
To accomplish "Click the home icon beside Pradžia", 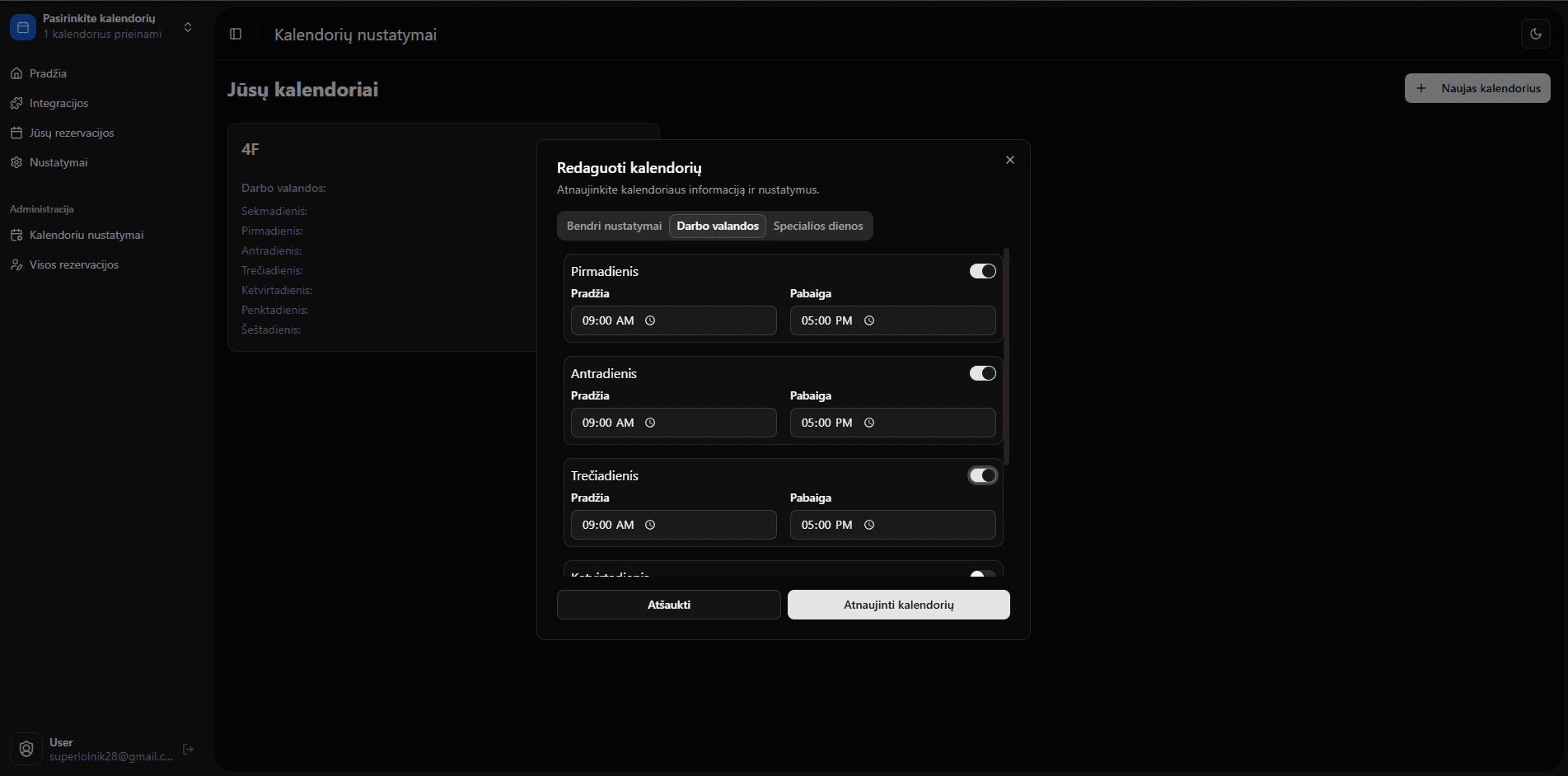I will [16, 73].
